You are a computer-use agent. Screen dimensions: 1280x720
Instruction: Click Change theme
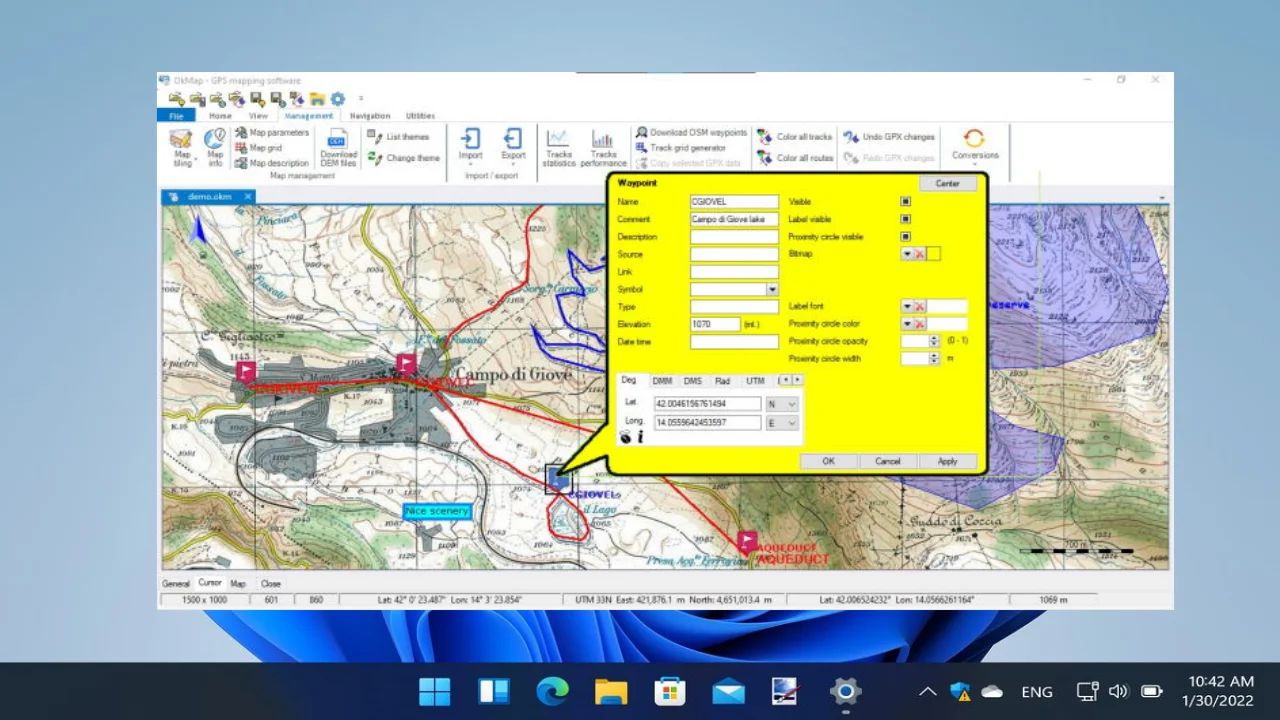click(403, 158)
